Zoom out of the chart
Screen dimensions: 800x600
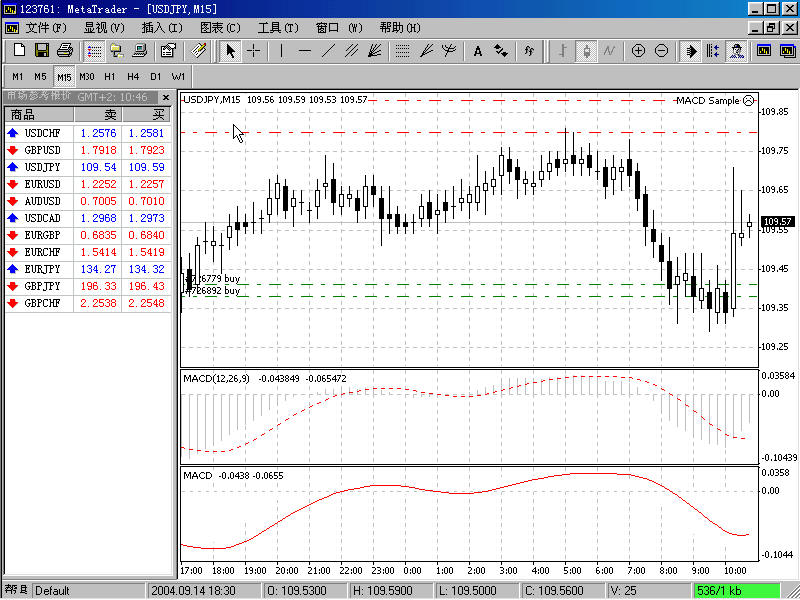(x=661, y=51)
